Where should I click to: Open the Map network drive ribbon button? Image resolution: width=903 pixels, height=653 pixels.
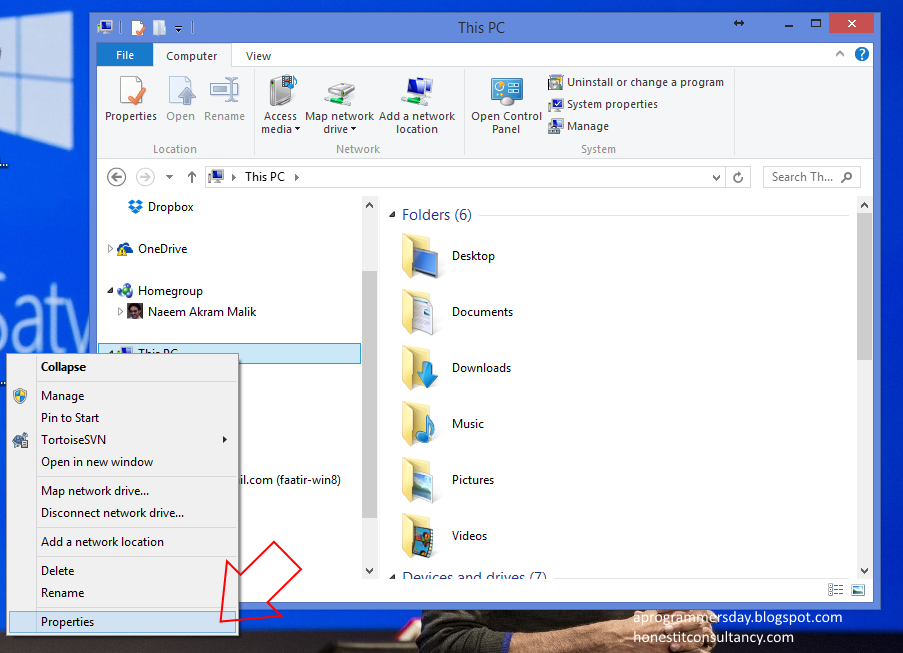pyautogui.click(x=339, y=105)
